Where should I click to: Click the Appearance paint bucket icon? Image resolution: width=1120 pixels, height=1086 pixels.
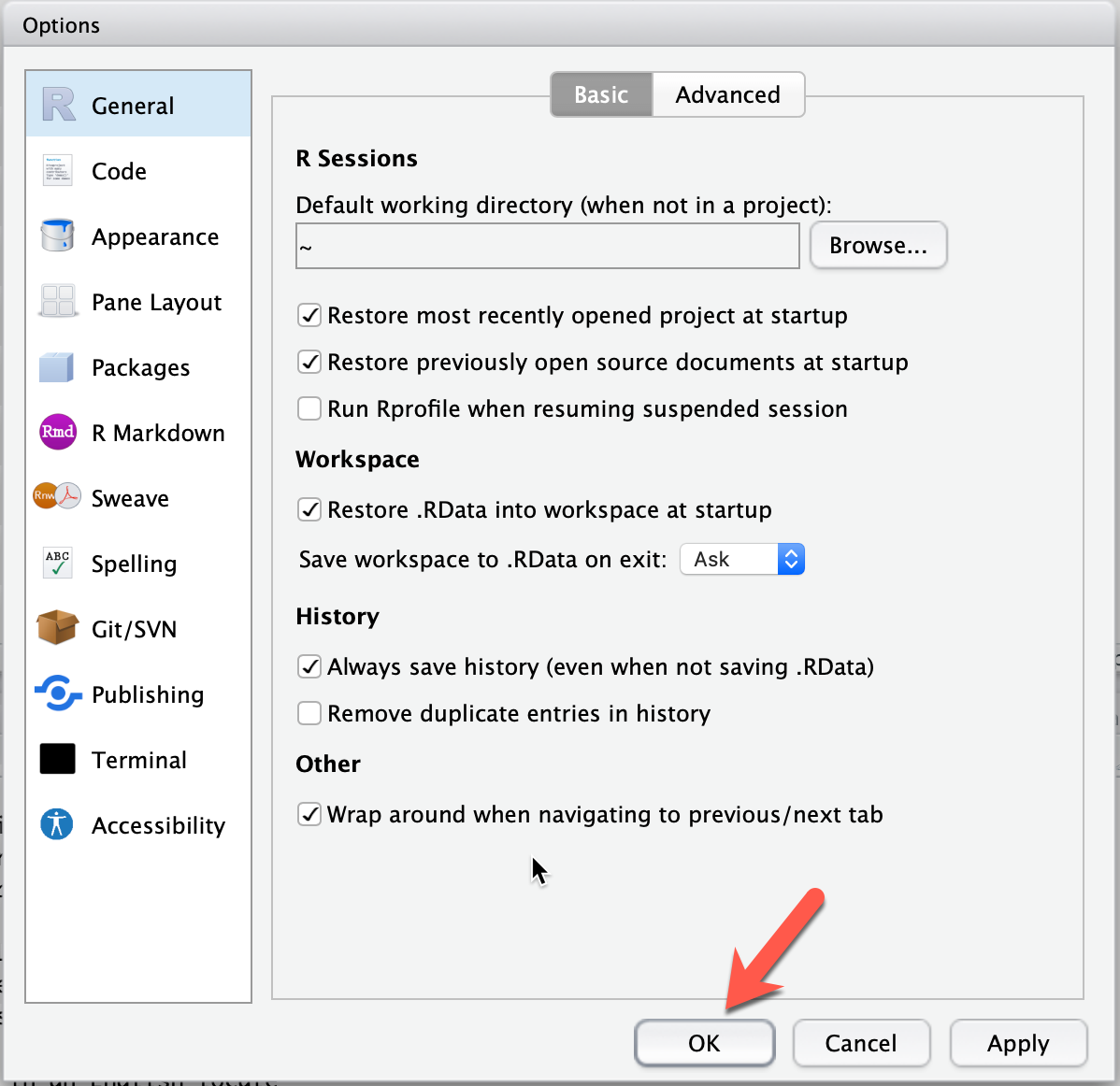(x=57, y=236)
